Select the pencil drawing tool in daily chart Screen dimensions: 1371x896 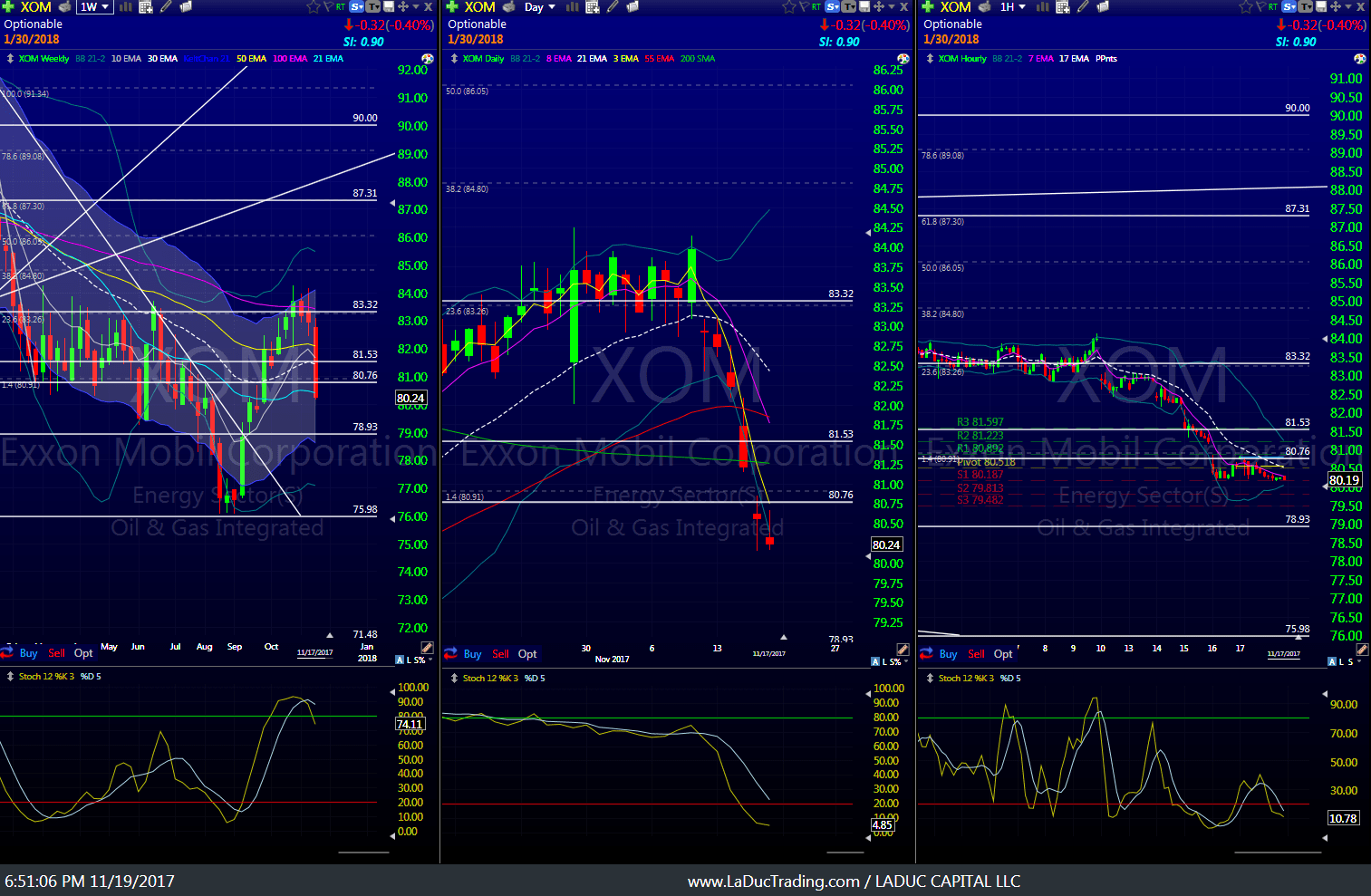click(x=613, y=6)
